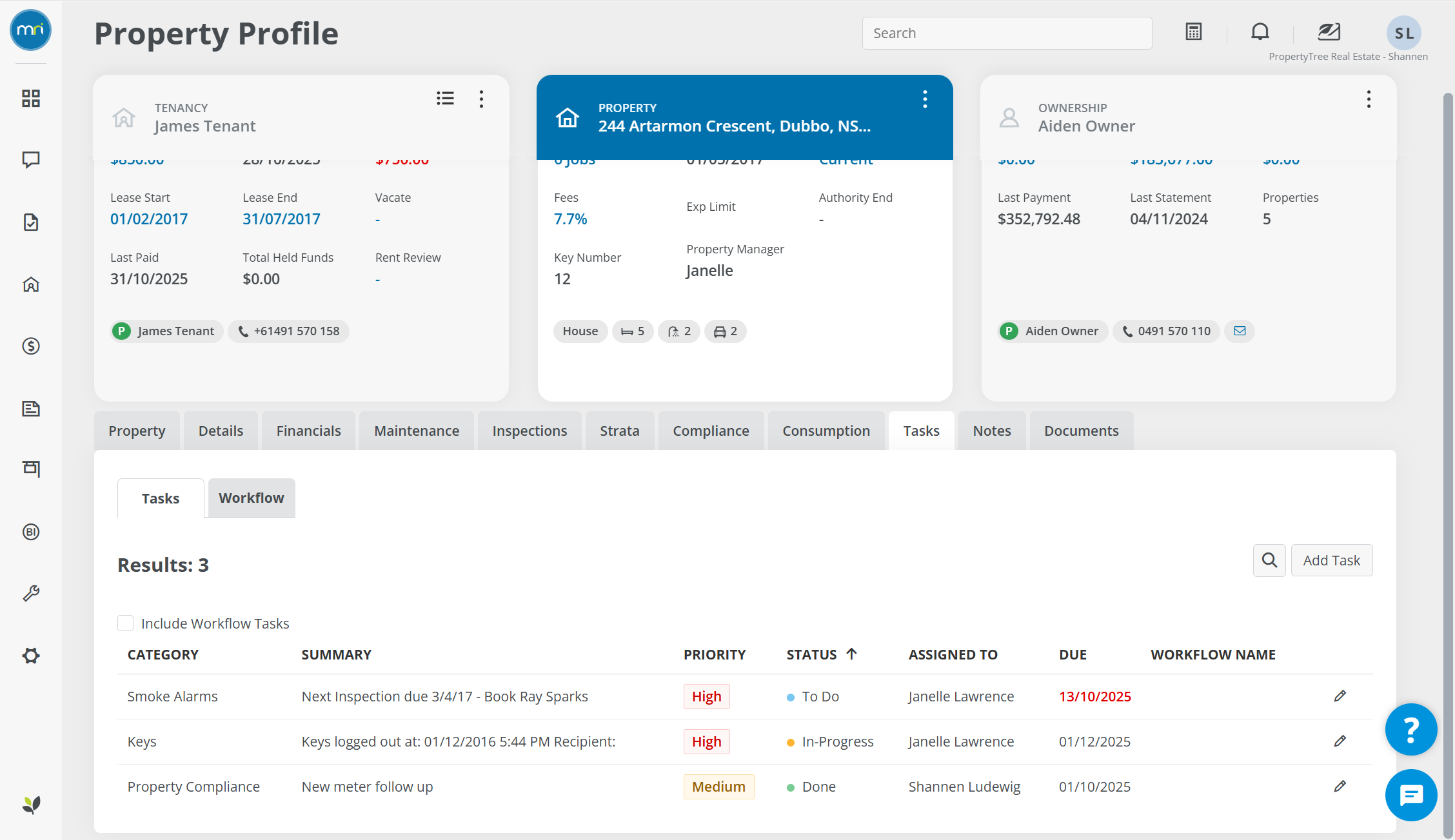Open the list view icon on Tenancy card

point(445,98)
